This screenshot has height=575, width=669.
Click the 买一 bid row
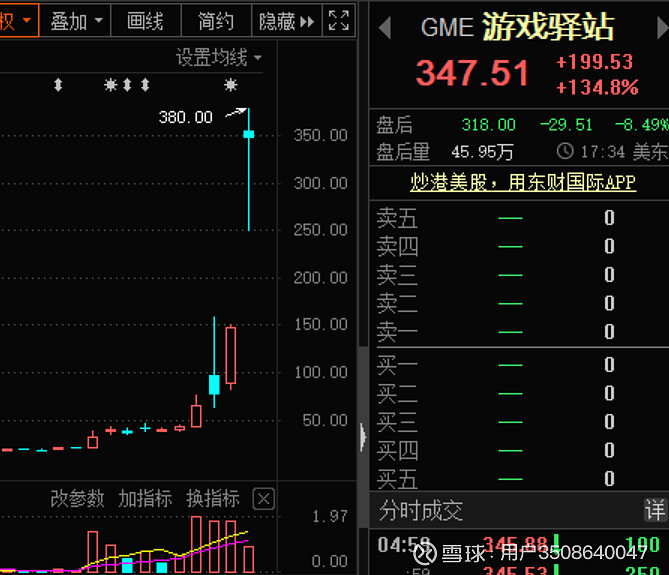[518, 365]
